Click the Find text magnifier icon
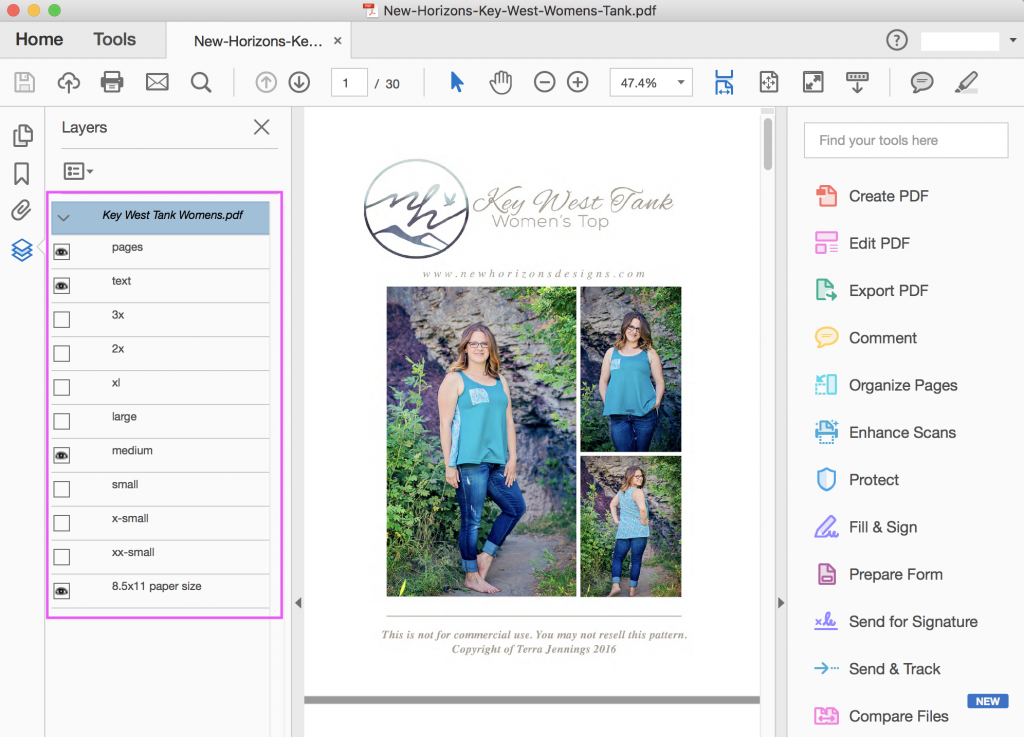This screenshot has height=737, width=1024. click(x=201, y=82)
